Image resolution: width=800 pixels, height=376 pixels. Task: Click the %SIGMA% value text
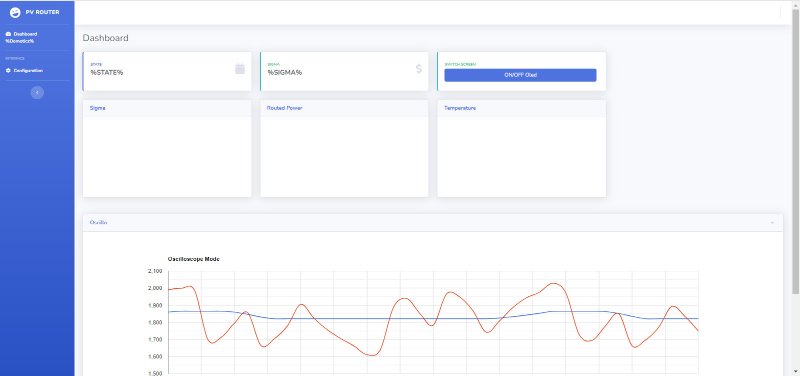point(285,72)
